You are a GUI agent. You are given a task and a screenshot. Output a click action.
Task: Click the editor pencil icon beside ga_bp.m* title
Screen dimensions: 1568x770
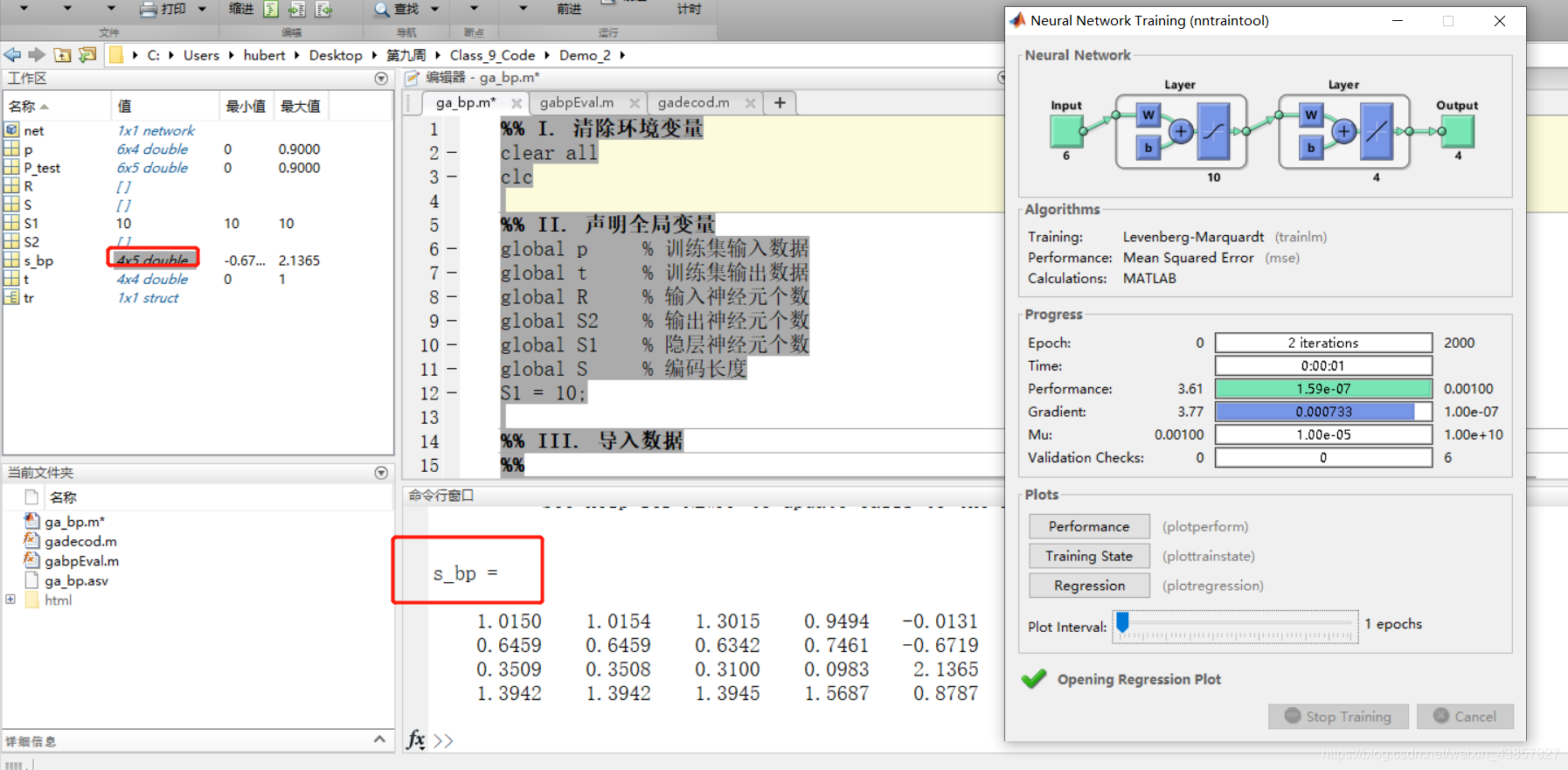pos(413,78)
